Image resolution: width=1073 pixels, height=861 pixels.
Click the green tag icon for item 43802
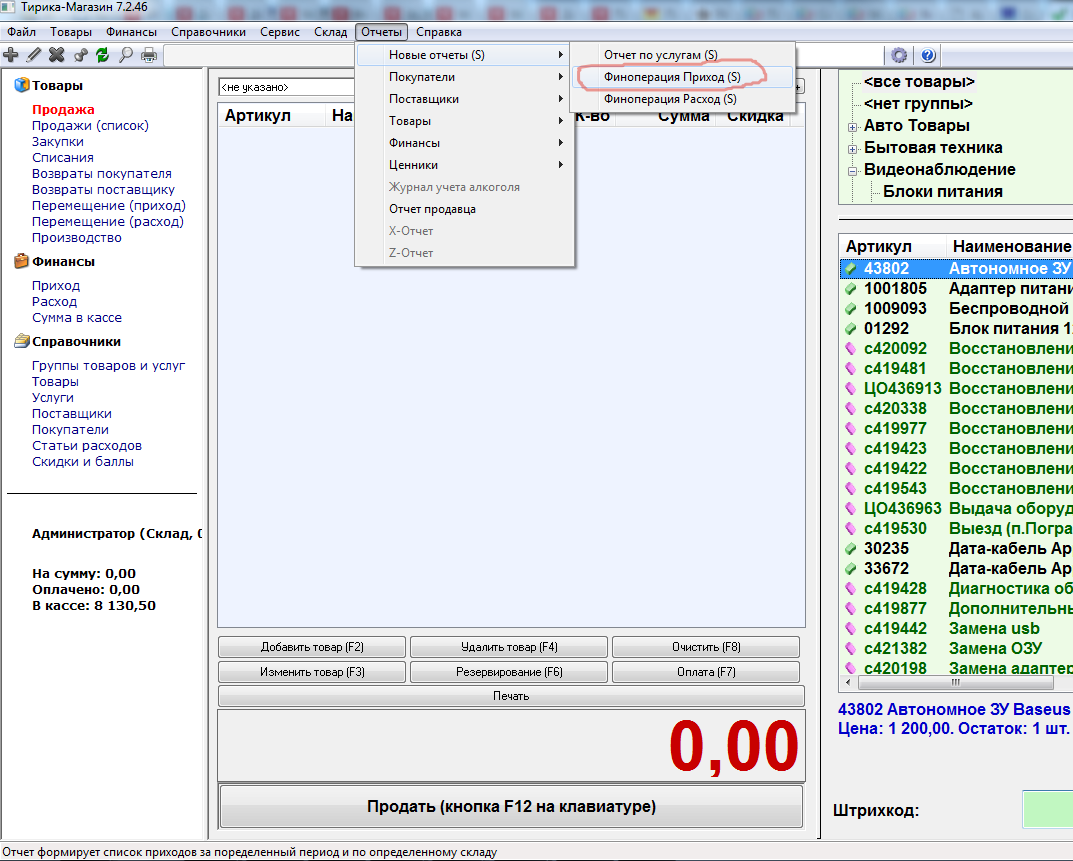(x=851, y=269)
